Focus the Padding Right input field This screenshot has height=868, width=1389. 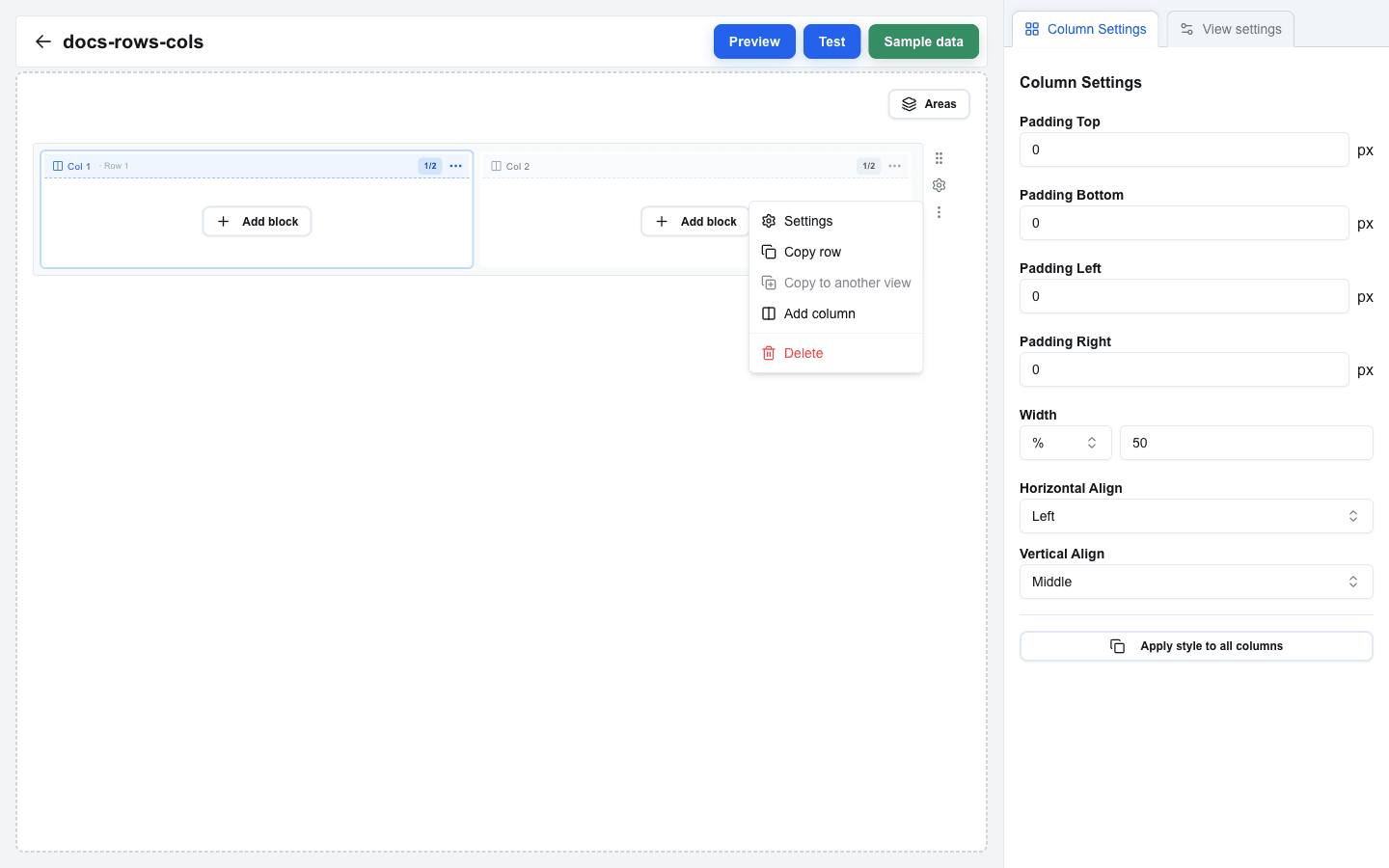tap(1184, 369)
